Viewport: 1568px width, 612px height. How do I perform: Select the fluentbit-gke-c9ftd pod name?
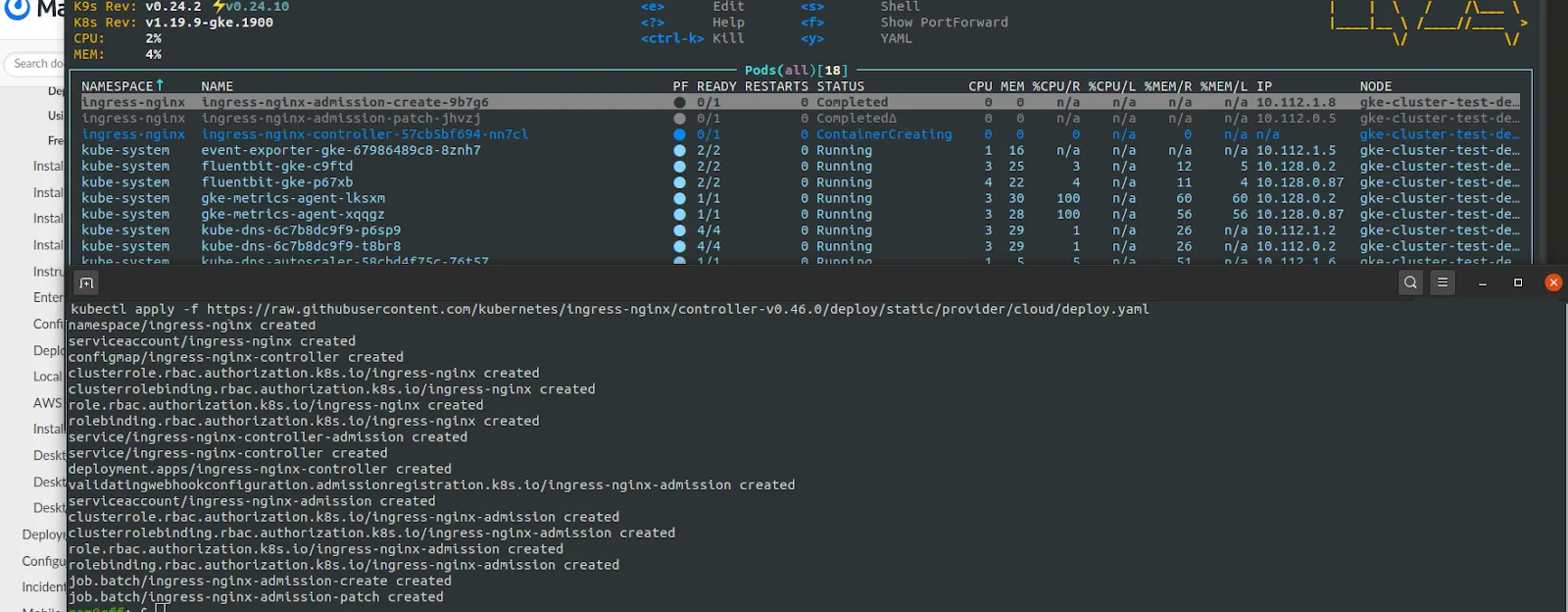click(277, 167)
